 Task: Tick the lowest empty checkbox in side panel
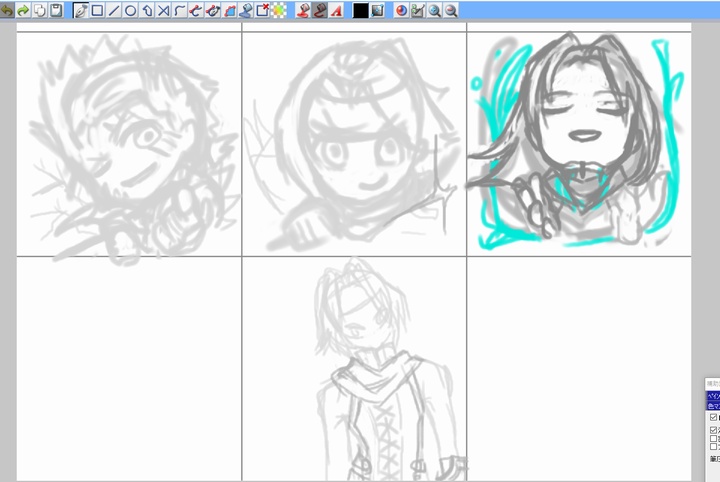[x=713, y=446]
